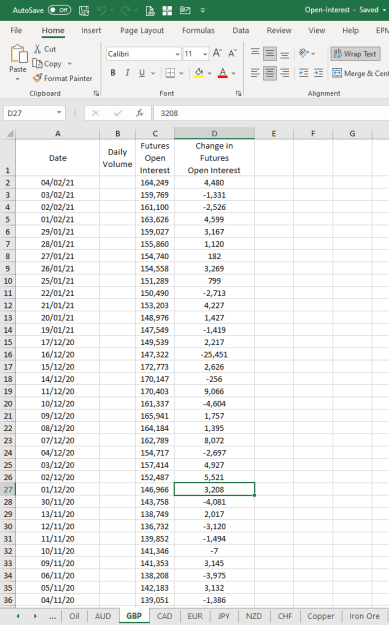Viewport: 389px width, 625px height.
Task: Click Align Right icon
Action: pos(285,73)
